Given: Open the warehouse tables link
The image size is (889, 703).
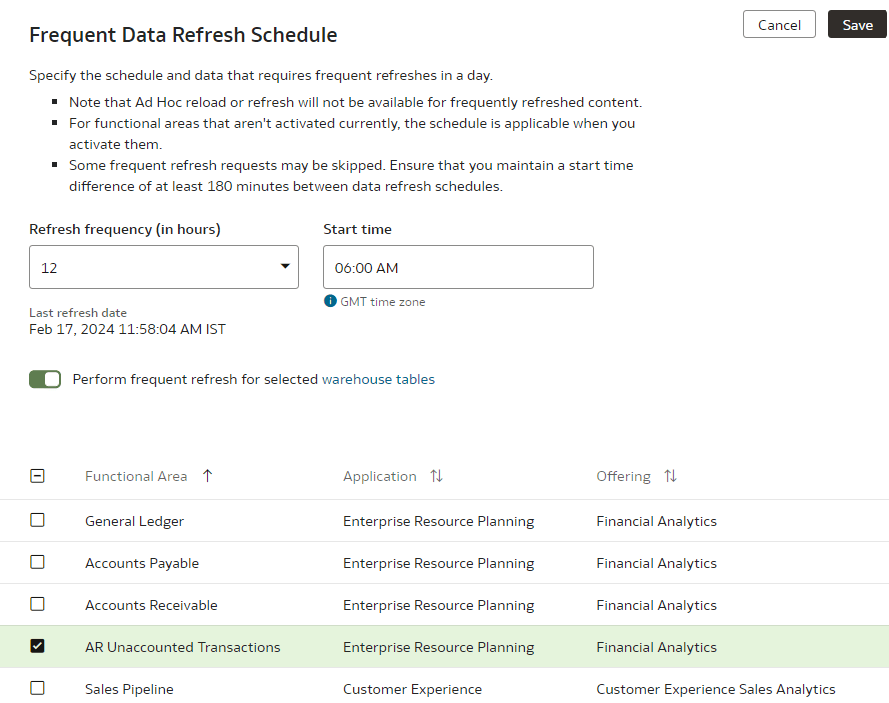Looking at the screenshot, I should pyautogui.click(x=377, y=379).
